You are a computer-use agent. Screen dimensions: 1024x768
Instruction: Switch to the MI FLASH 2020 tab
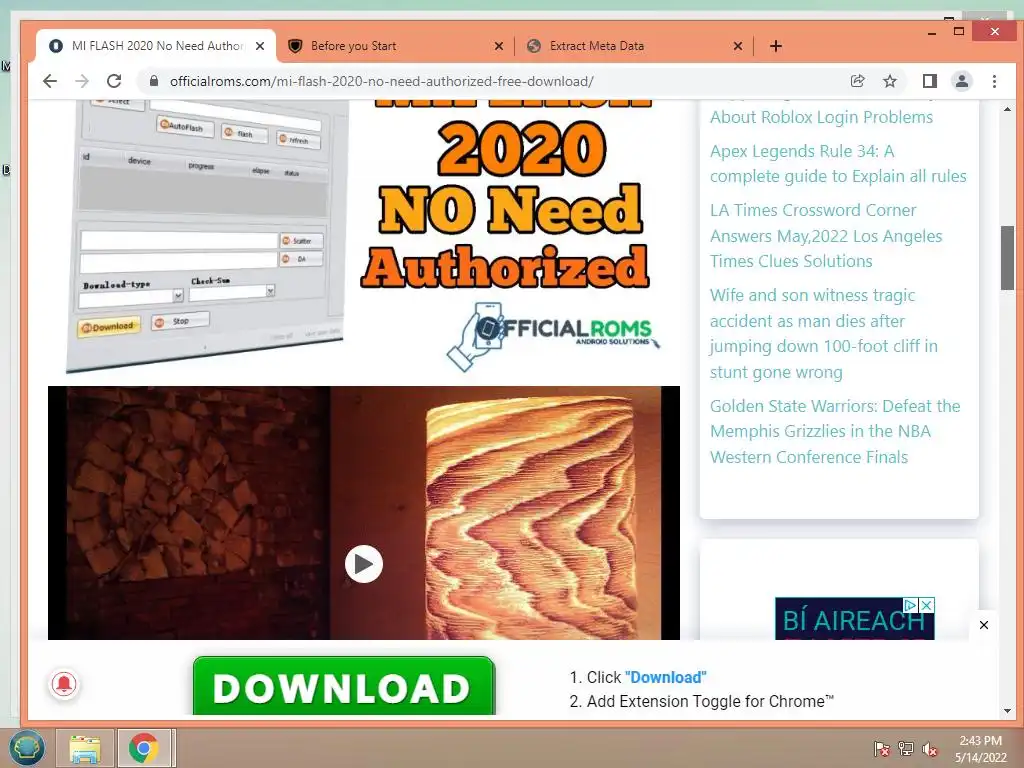(x=155, y=46)
